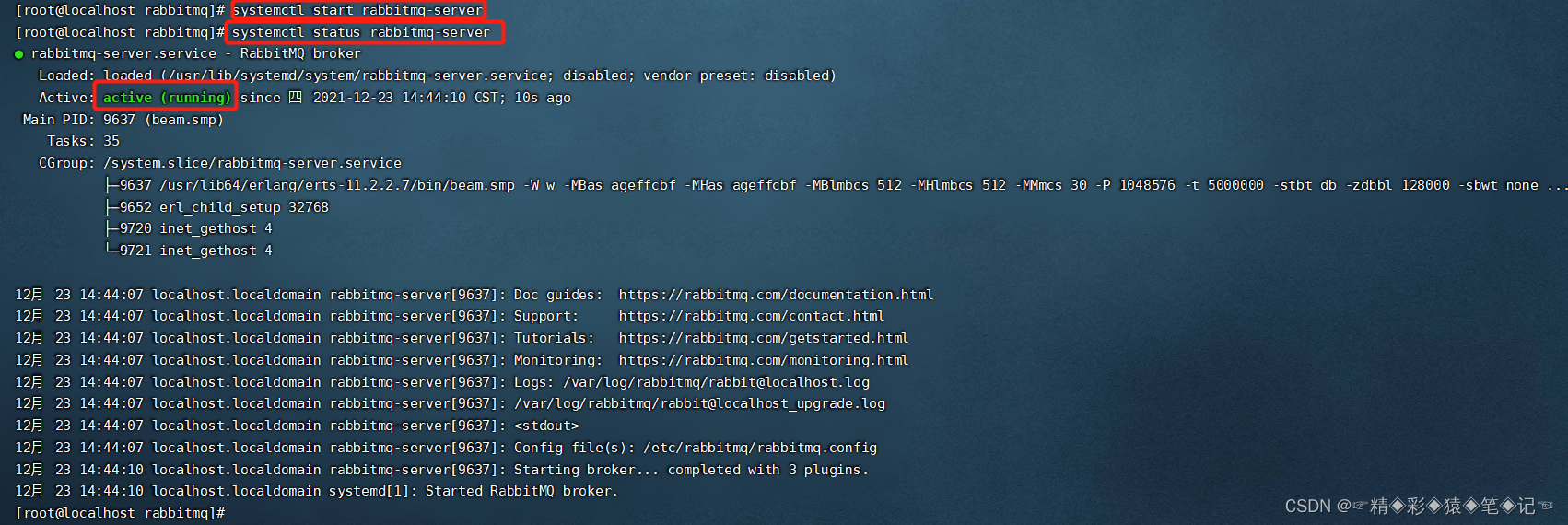Click the highlighted 'systemctl start rabbitmq-server' command
The height and width of the screenshot is (525, 1568).
(x=357, y=10)
